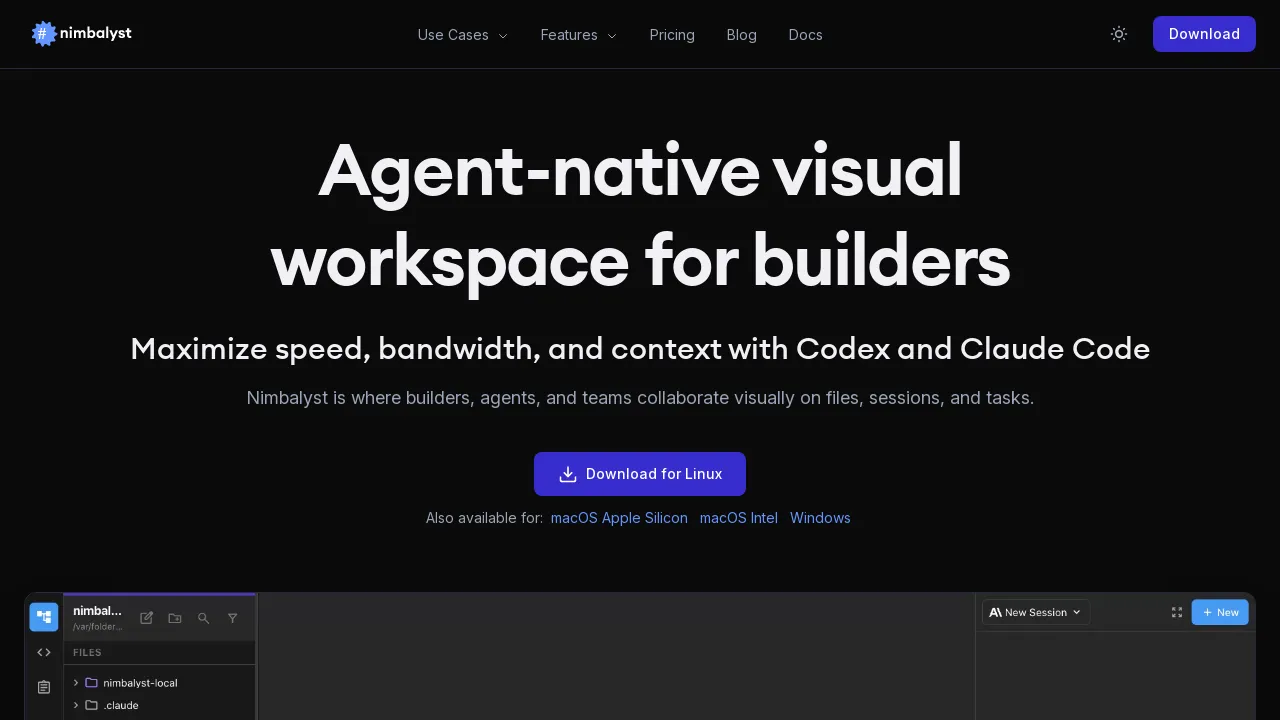Click the new folder icon
1280x720 pixels.
click(175, 618)
